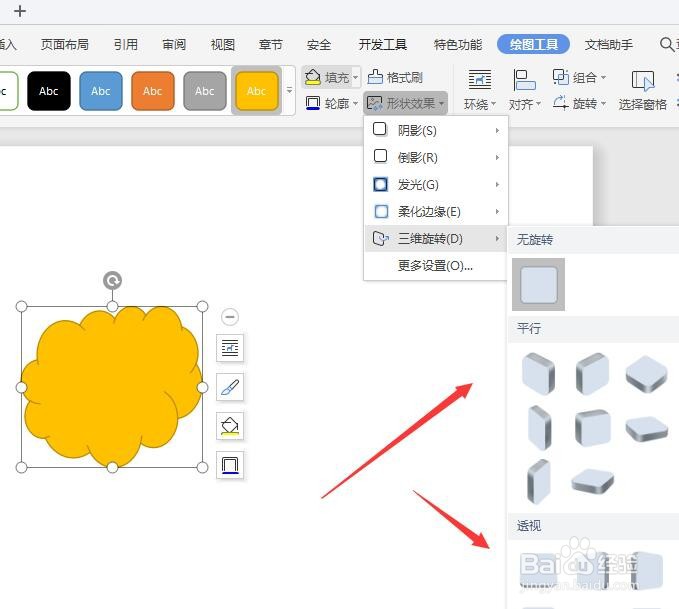Open the 环绕 wrap text menu
Screen dimensions: 679x609
coord(480,90)
